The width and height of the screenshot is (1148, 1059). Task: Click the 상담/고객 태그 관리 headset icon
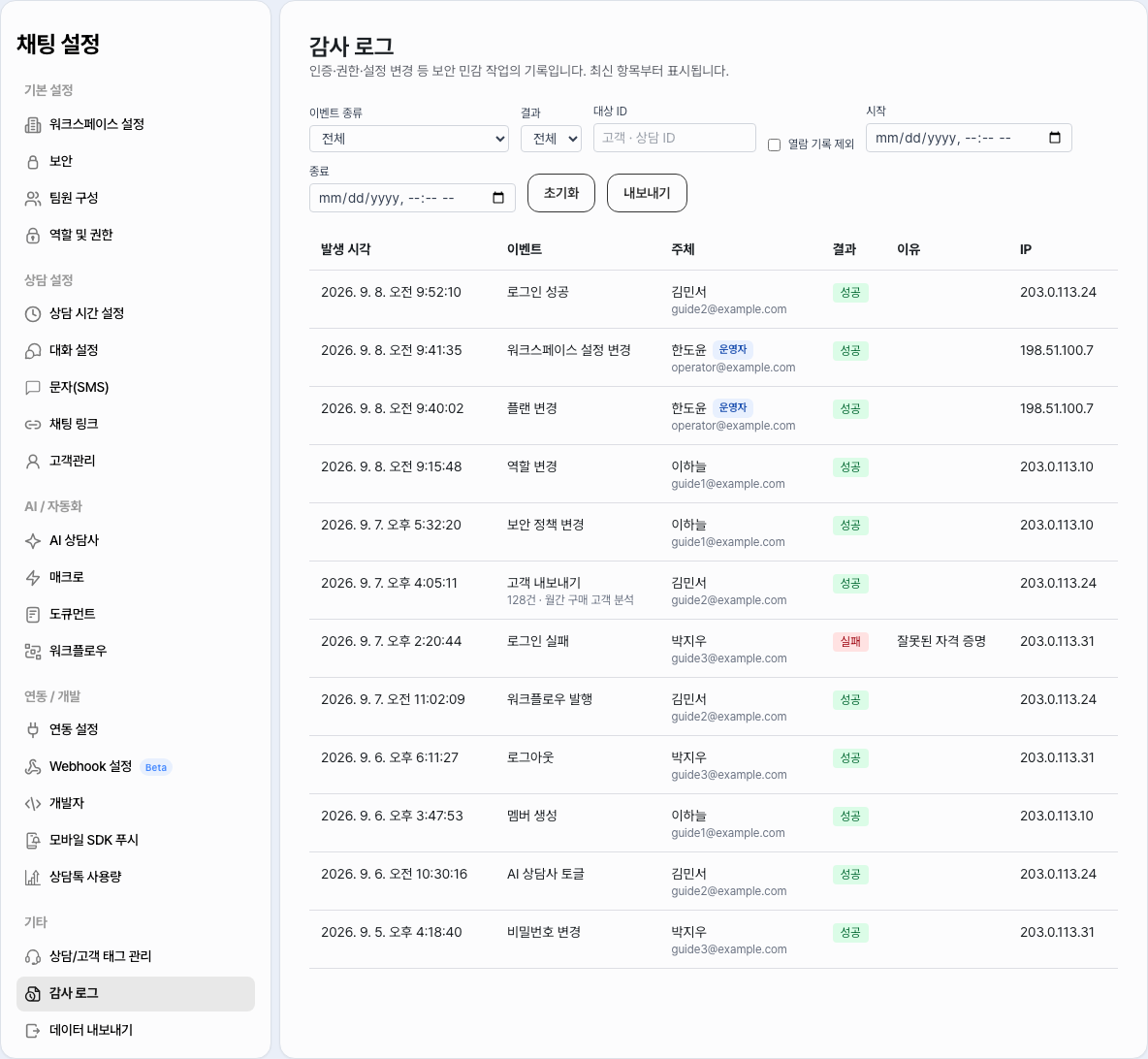pos(33,956)
